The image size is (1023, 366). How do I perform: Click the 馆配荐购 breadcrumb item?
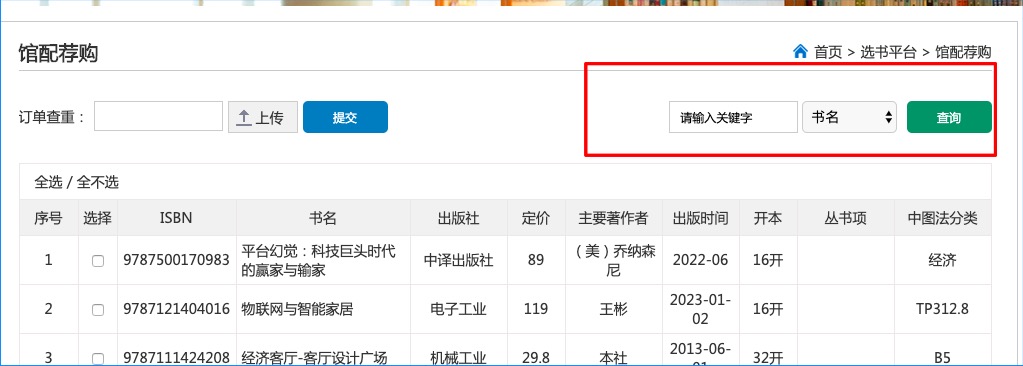click(x=963, y=52)
